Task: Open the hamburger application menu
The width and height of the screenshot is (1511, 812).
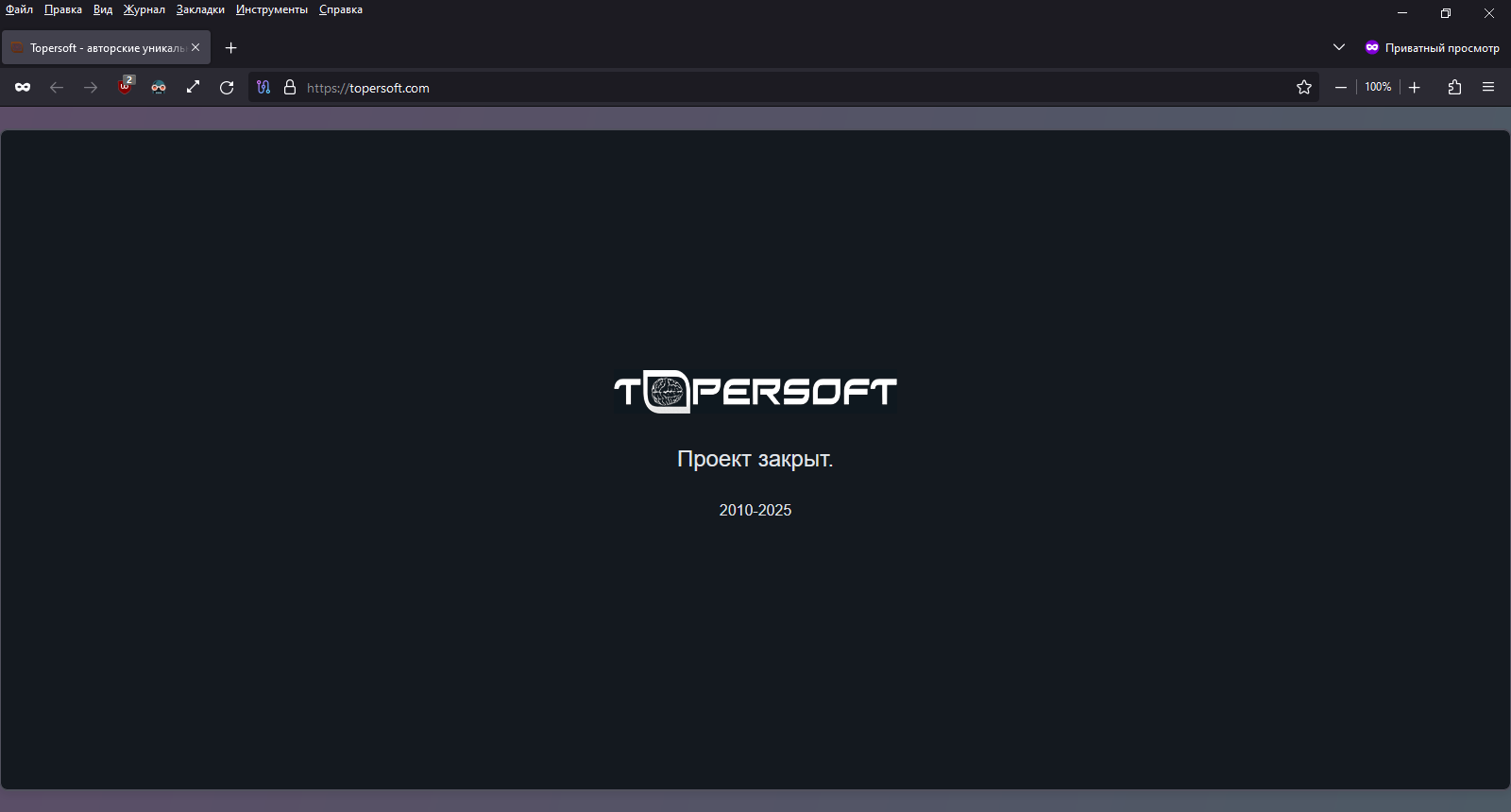Action: coord(1488,87)
